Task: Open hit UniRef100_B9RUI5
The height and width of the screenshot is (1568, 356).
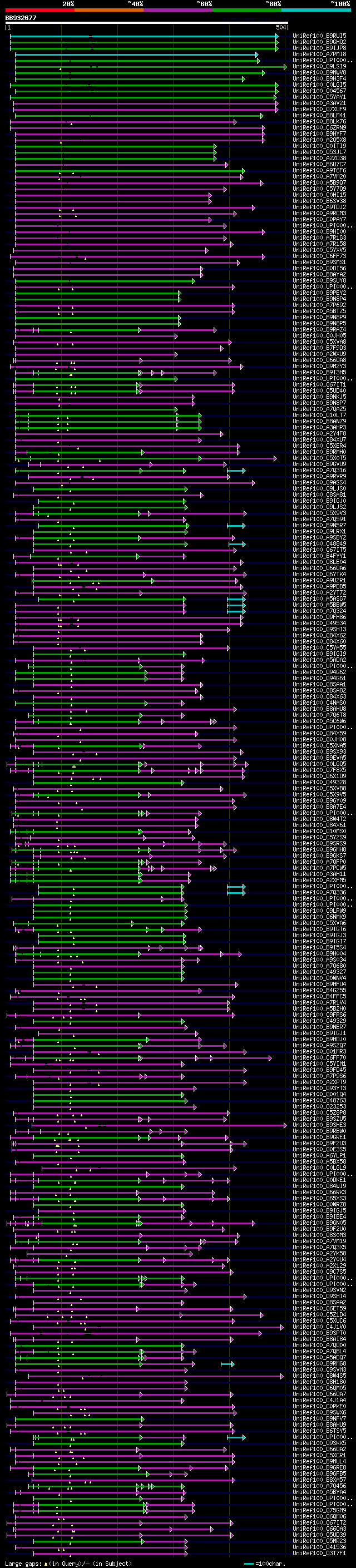Action: pos(319,36)
